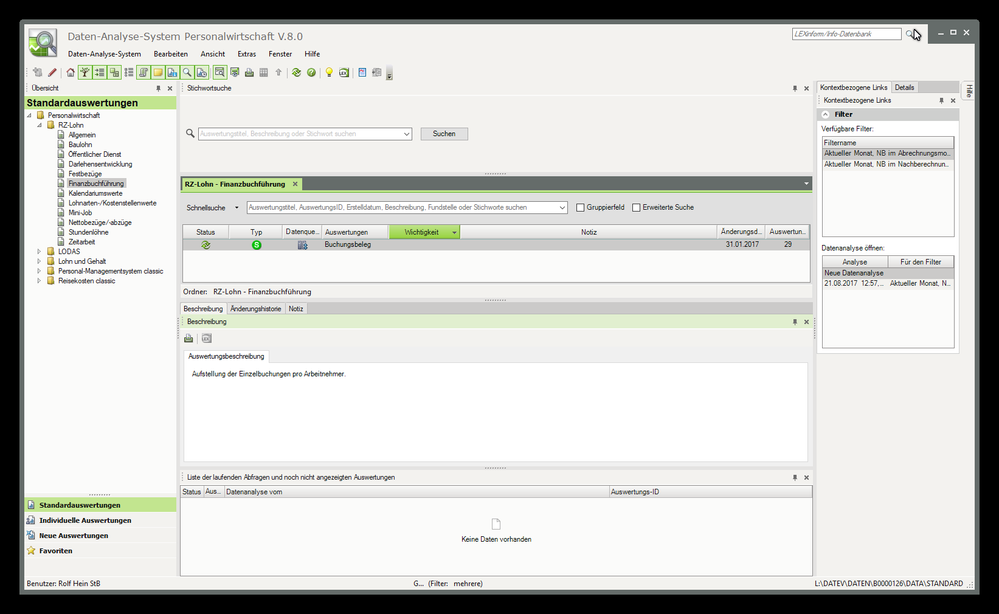Image resolution: width=999 pixels, height=614 pixels.
Task: Click the Für den Filter column header
Action: click(x=920, y=262)
